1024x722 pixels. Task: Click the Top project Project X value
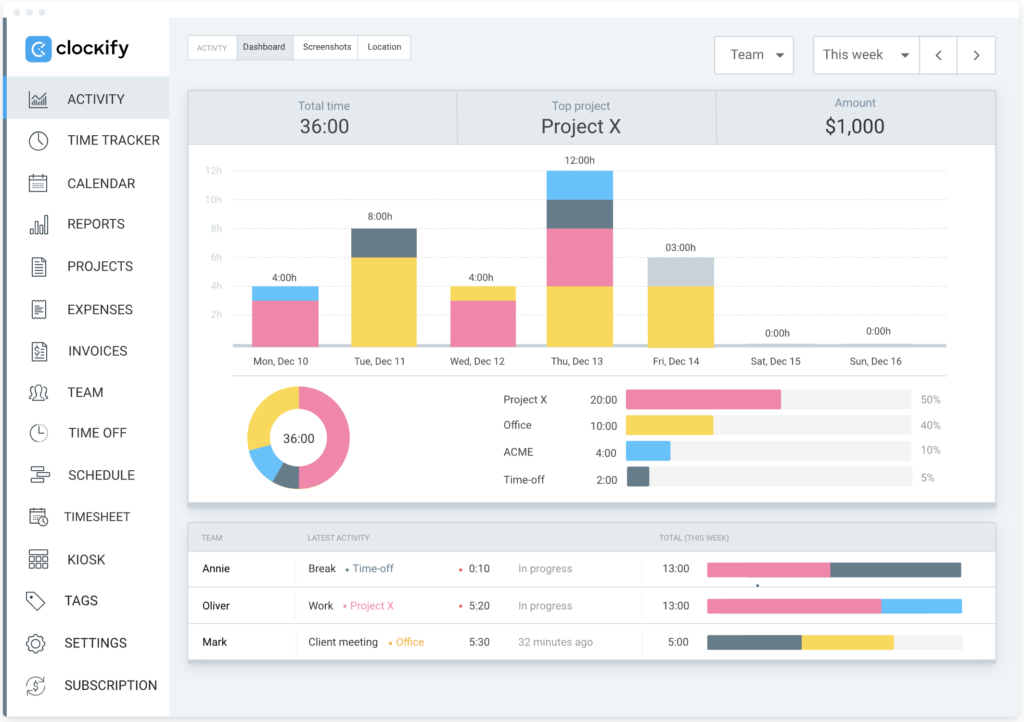(x=581, y=127)
